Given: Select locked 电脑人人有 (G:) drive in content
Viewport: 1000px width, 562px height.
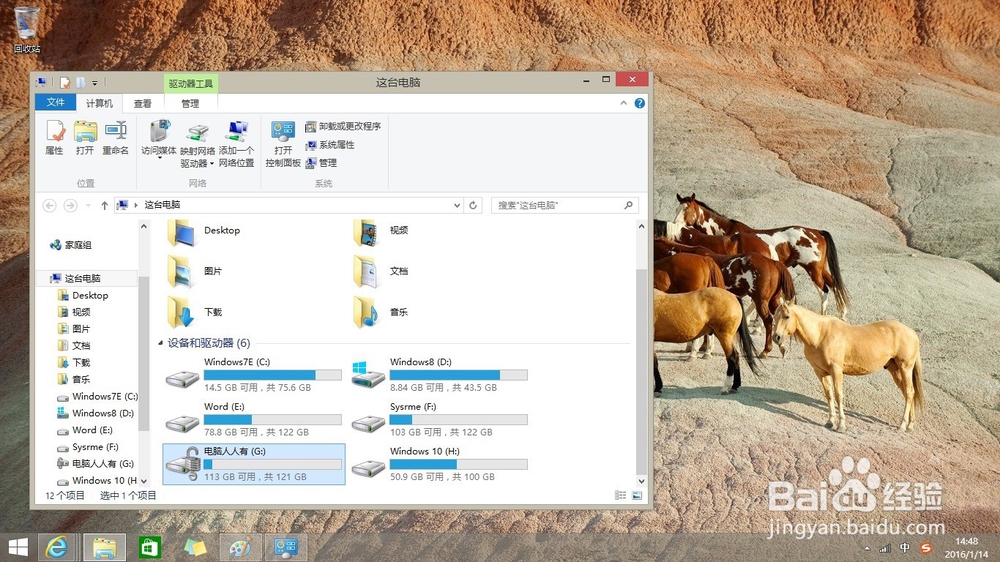Looking at the screenshot, I should (x=254, y=464).
